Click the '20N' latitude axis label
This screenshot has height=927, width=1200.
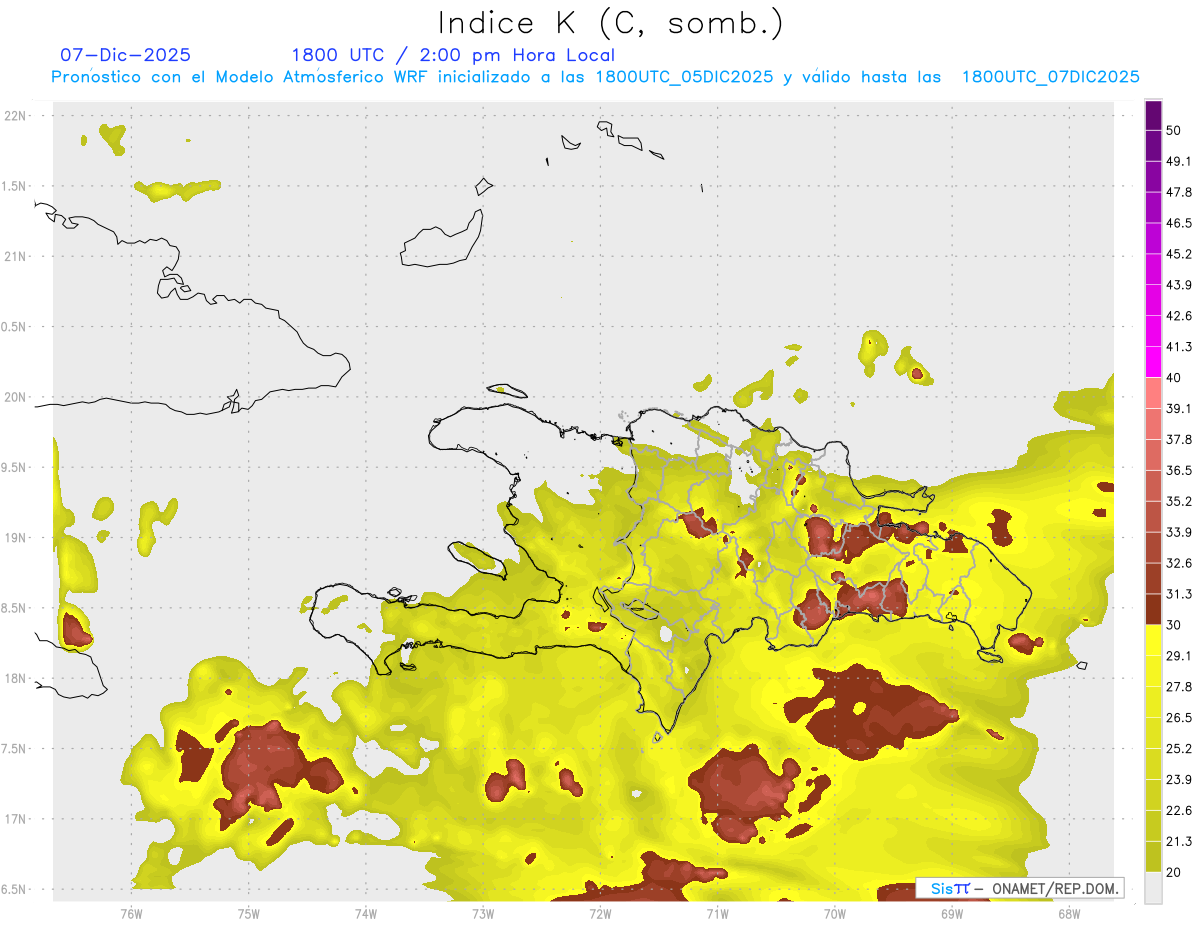15,397
